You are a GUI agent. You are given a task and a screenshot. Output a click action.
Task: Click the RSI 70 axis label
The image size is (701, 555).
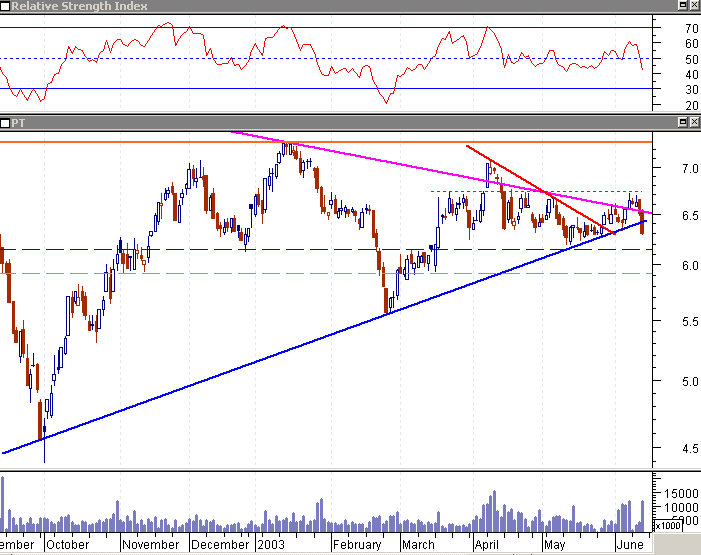point(692,29)
